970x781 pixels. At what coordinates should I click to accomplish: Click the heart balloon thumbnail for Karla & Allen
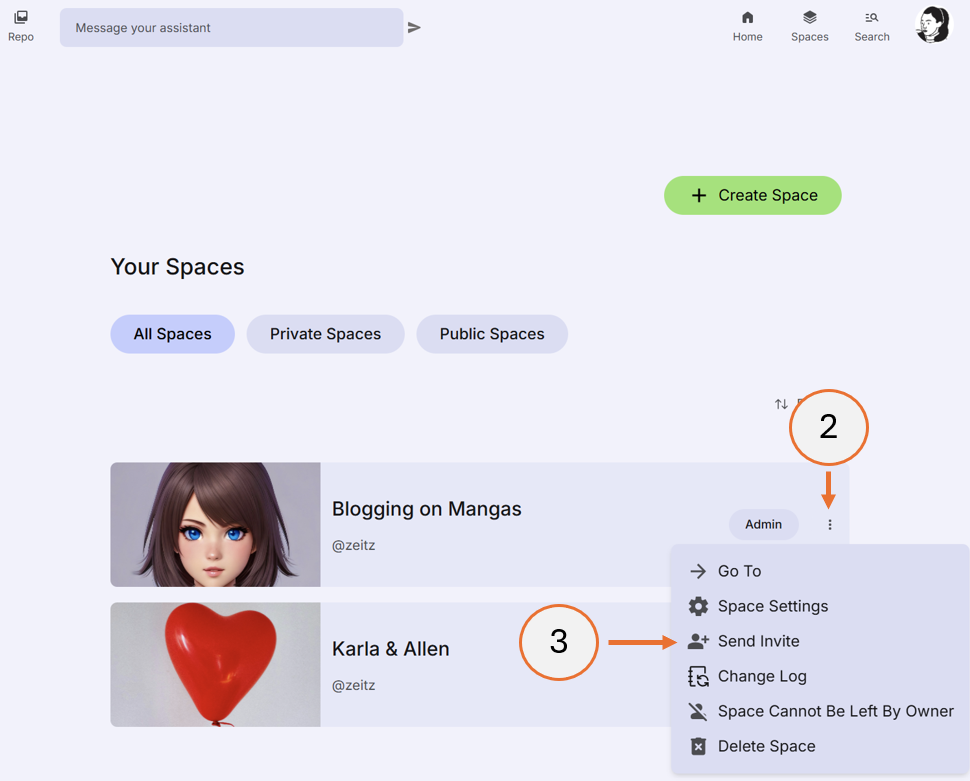click(x=214, y=664)
